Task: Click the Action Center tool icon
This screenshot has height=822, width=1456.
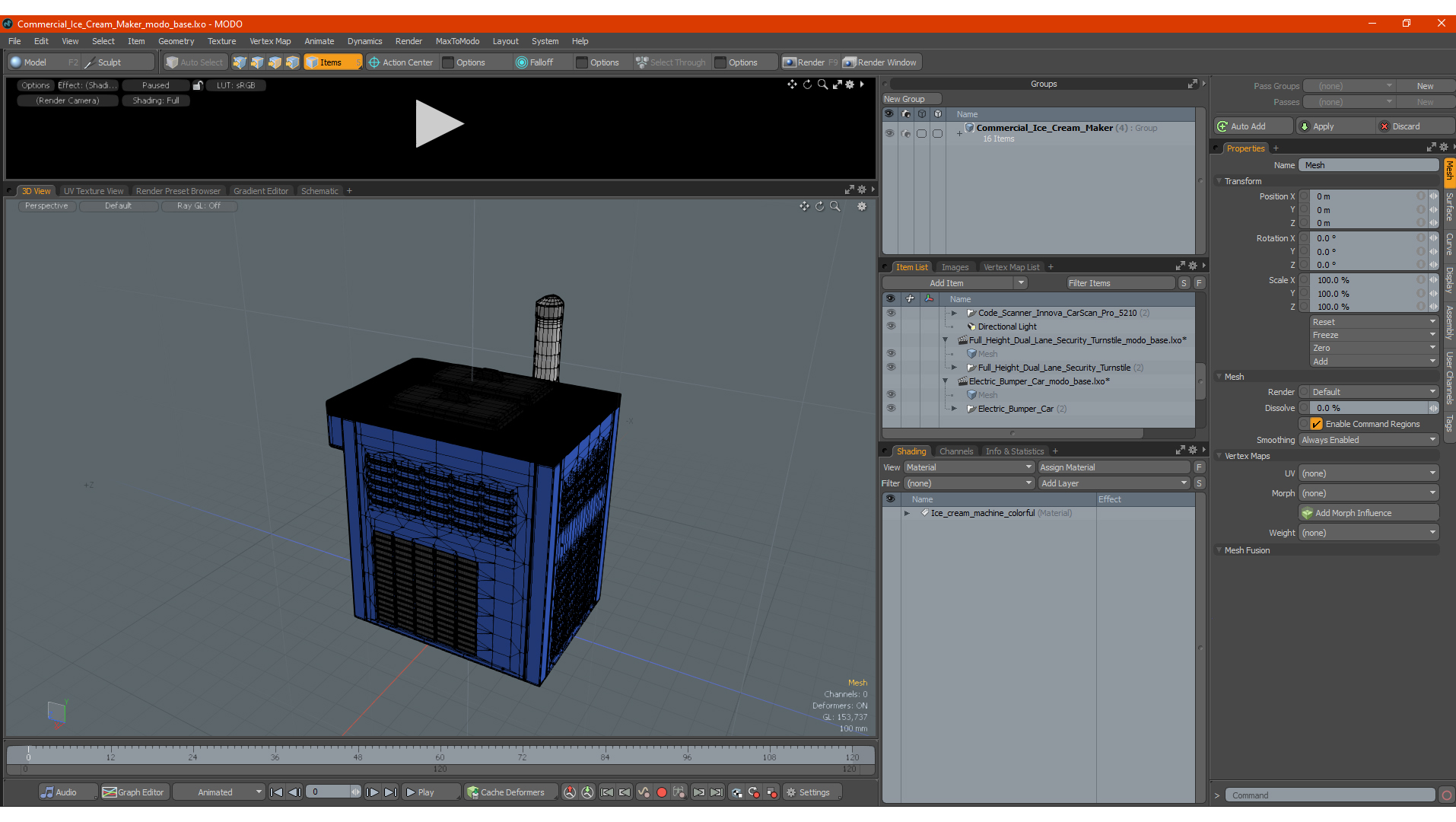Action: pyautogui.click(x=374, y=62)
